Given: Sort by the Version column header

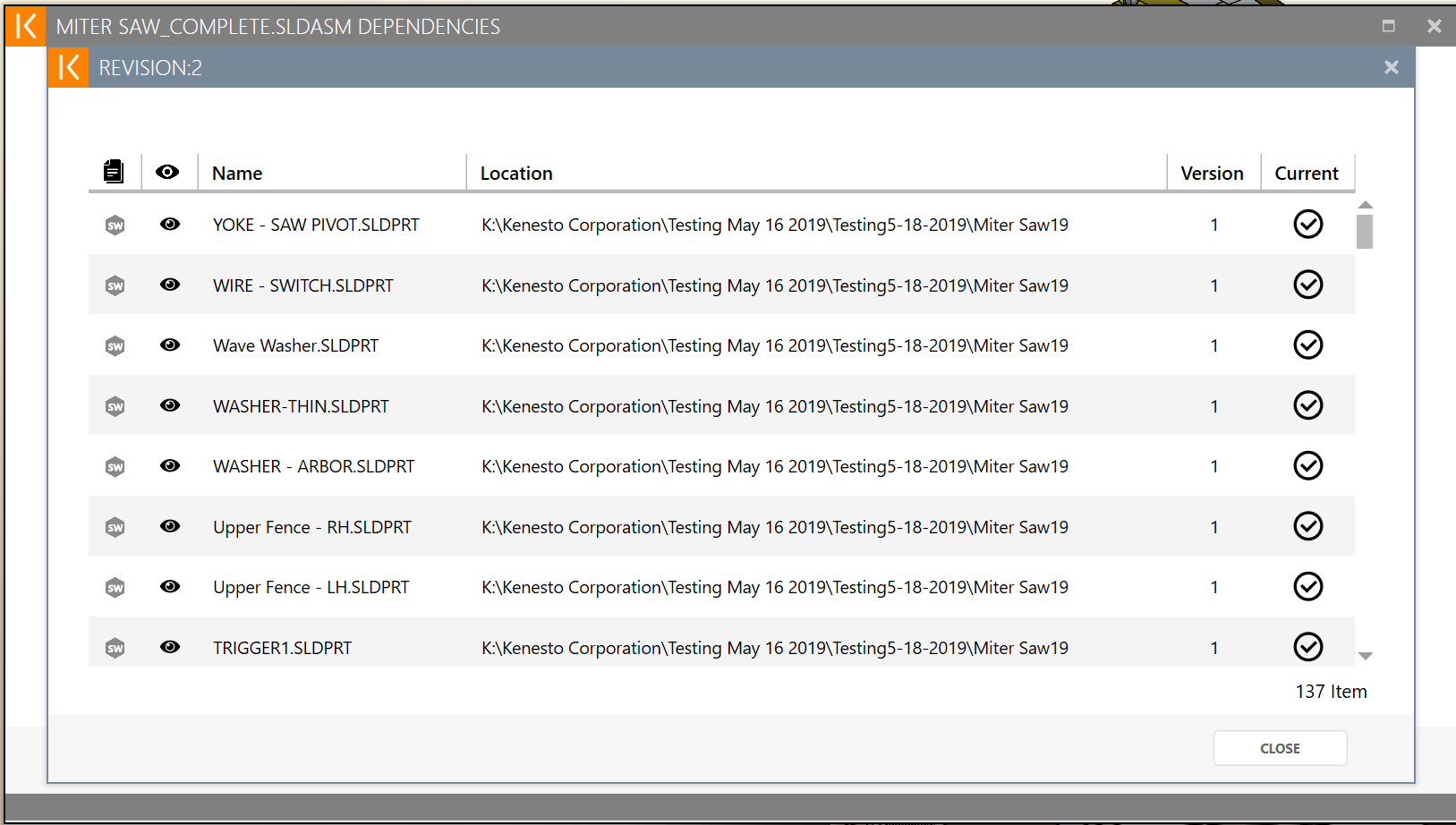Looking at the screenshot, I should (x=1212, y=174).
